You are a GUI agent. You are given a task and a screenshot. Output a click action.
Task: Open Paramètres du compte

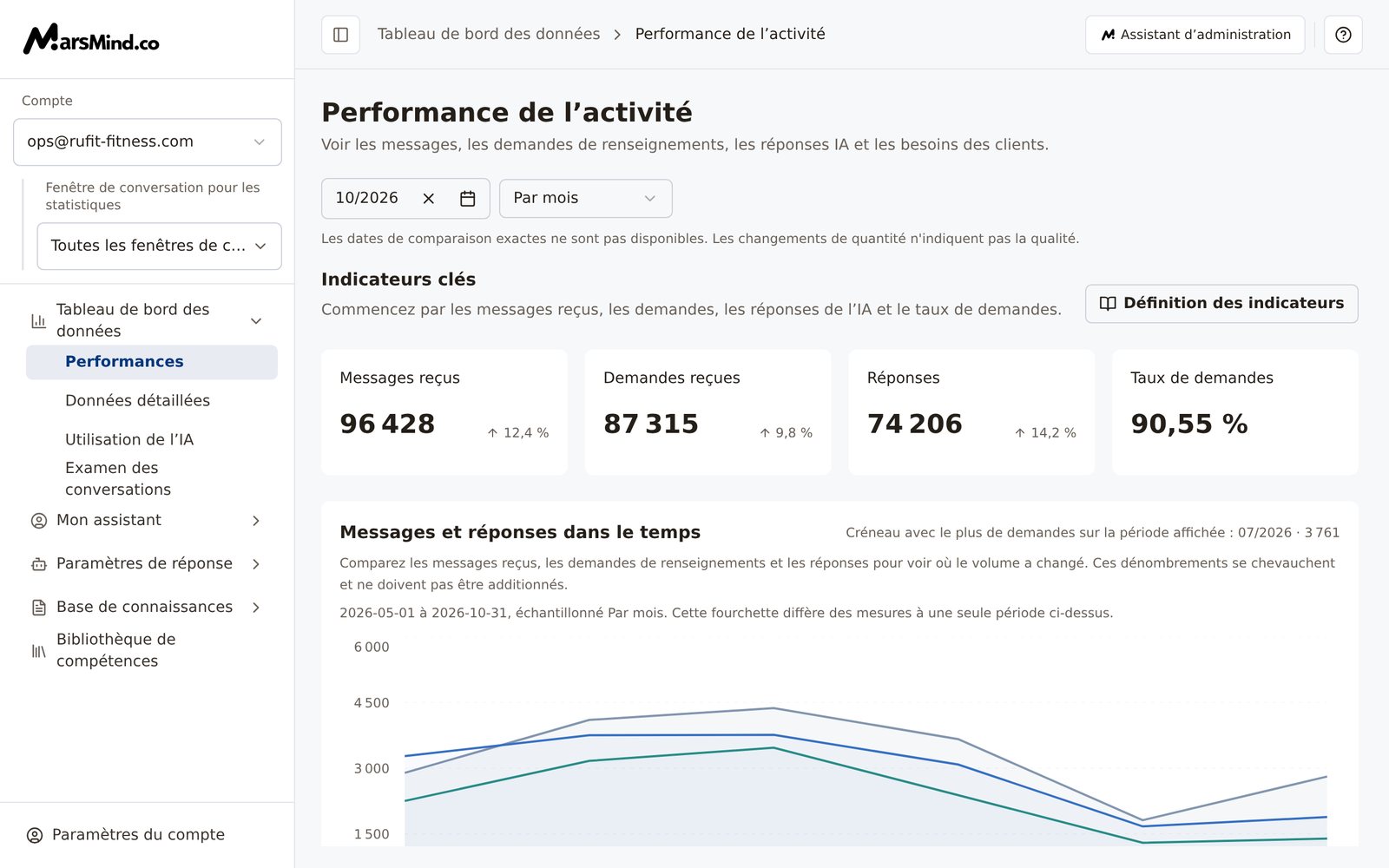(138, 835)
